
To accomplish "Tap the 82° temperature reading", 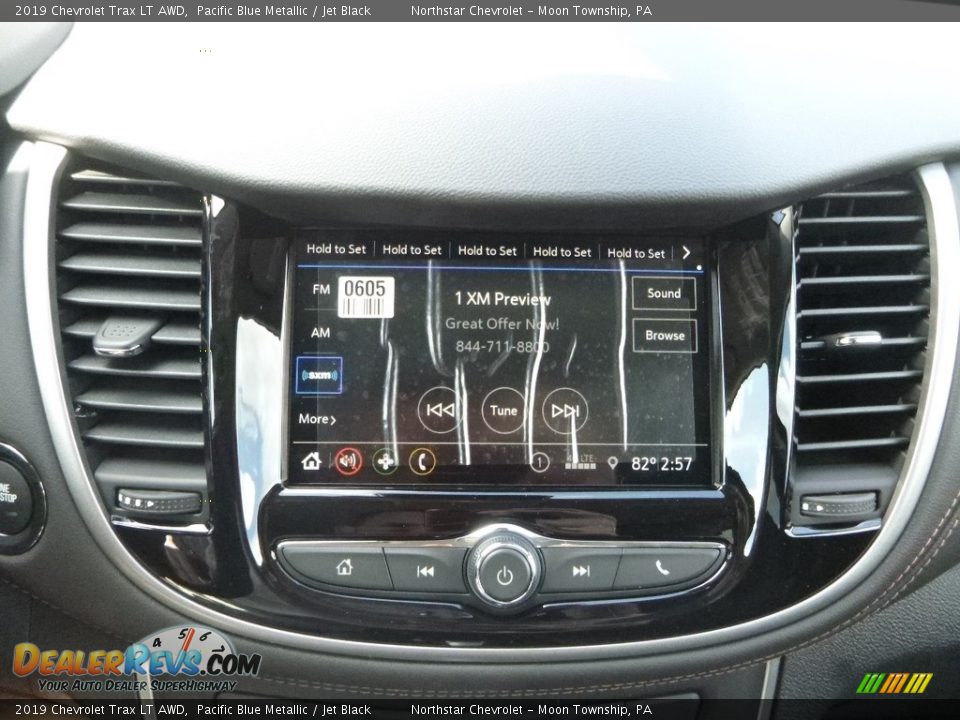I will (643, 464).
